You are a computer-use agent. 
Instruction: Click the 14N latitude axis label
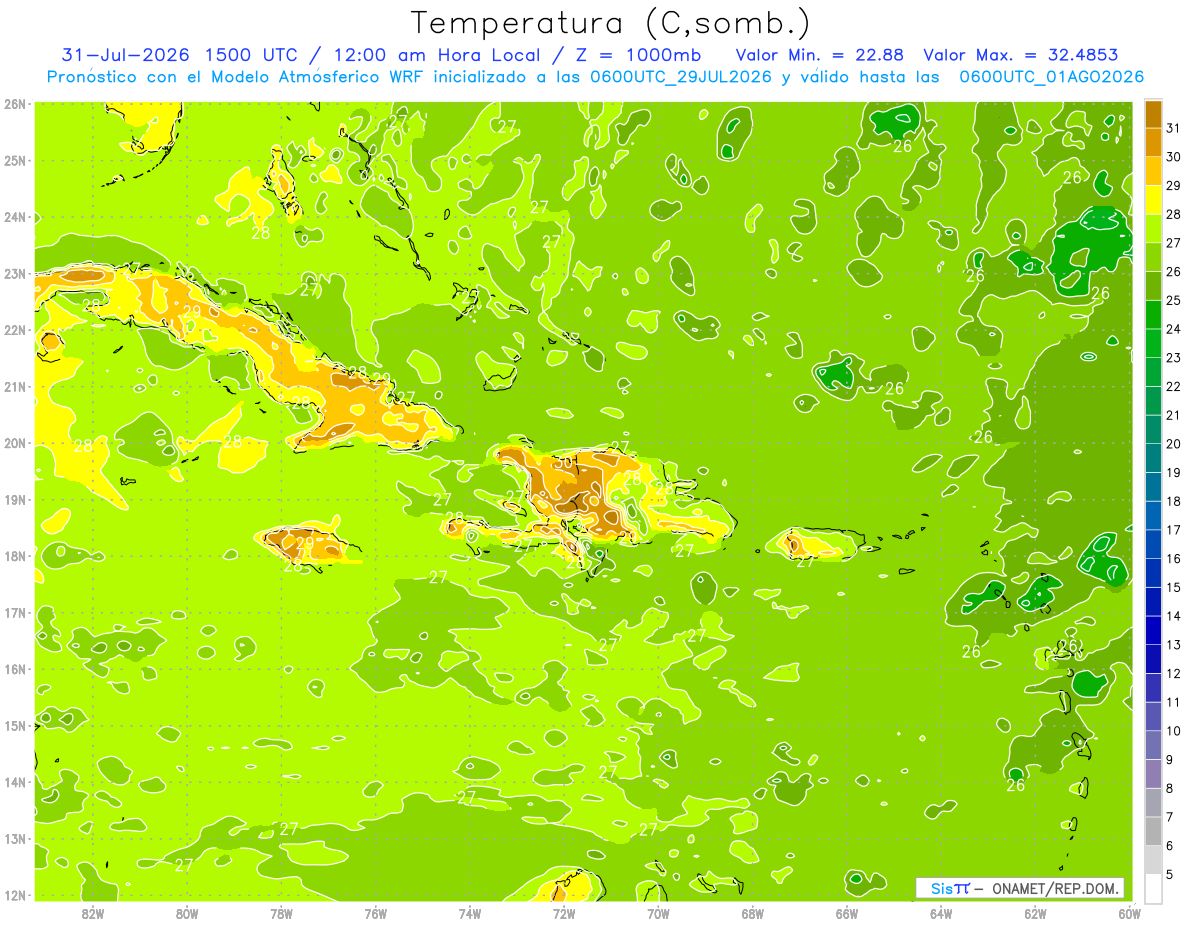point(15,782)
